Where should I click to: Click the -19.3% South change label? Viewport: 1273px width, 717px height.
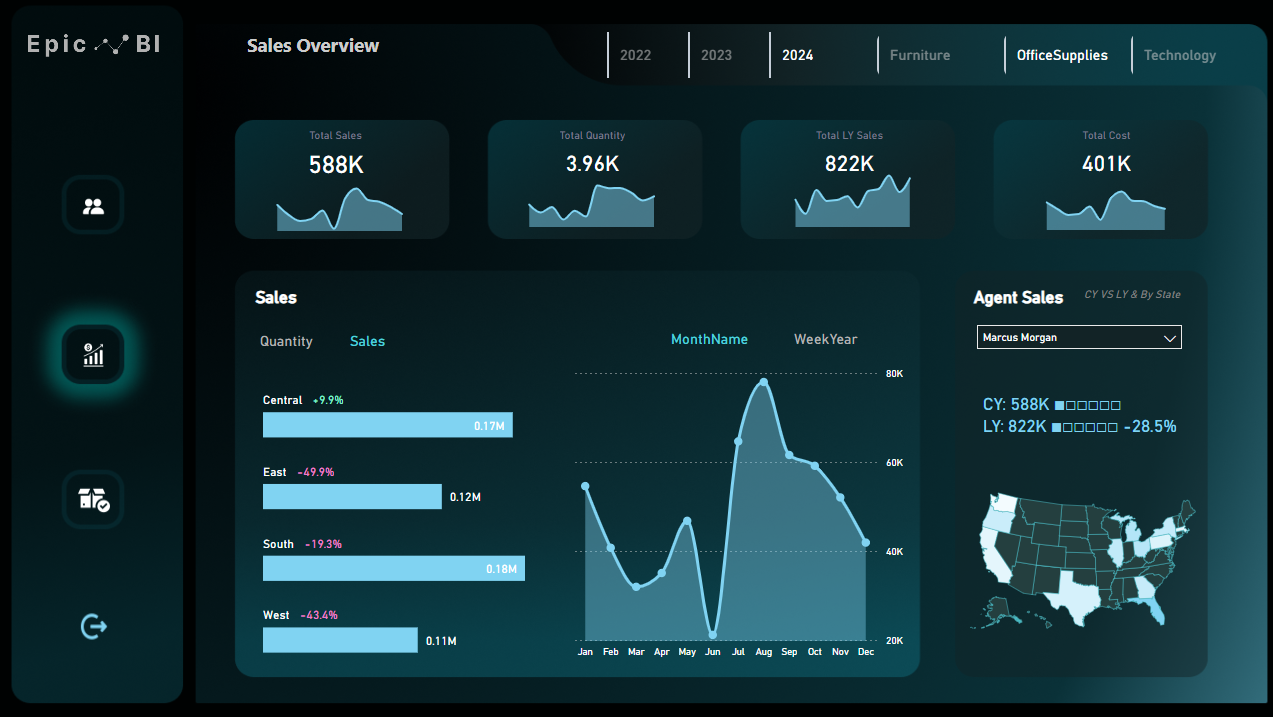click(323, 544)
